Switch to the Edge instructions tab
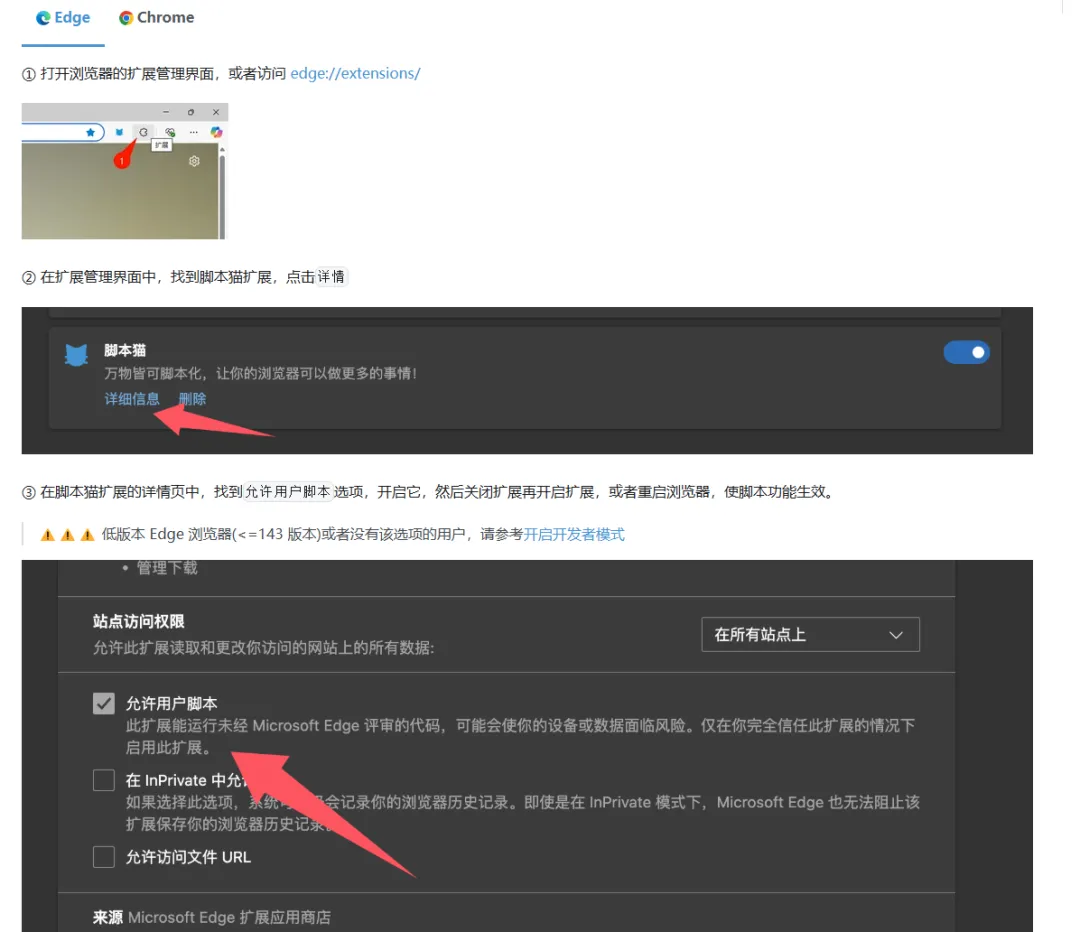The image size is (1080, 932). coord(63,18)
